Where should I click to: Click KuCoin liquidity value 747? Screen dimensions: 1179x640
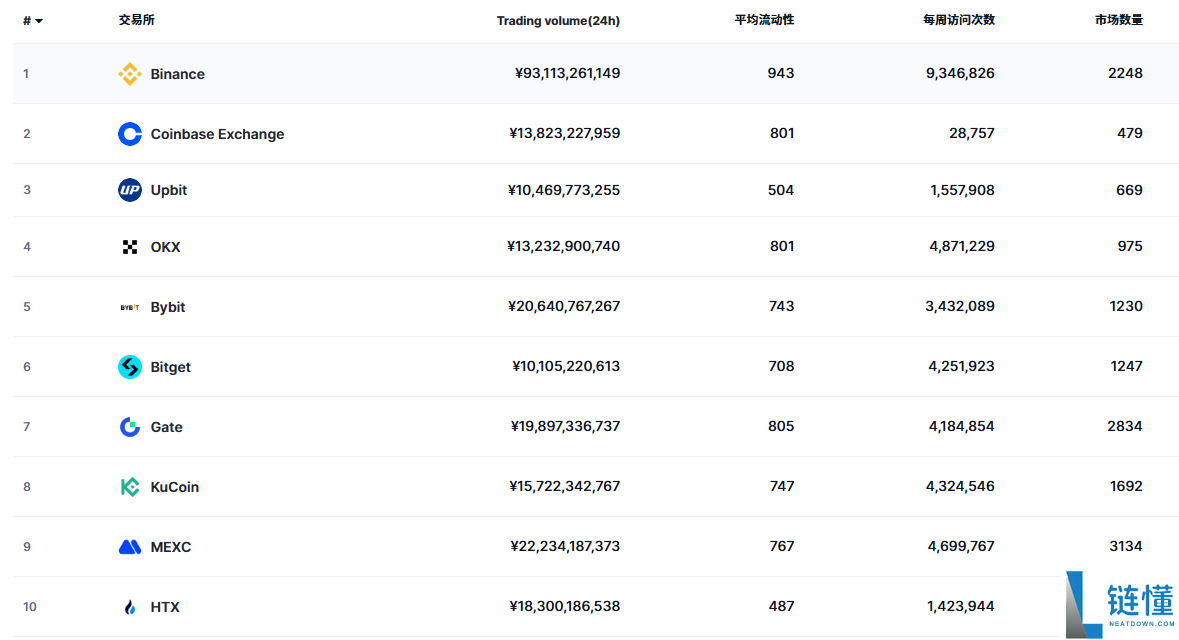(x=782, y=487)
